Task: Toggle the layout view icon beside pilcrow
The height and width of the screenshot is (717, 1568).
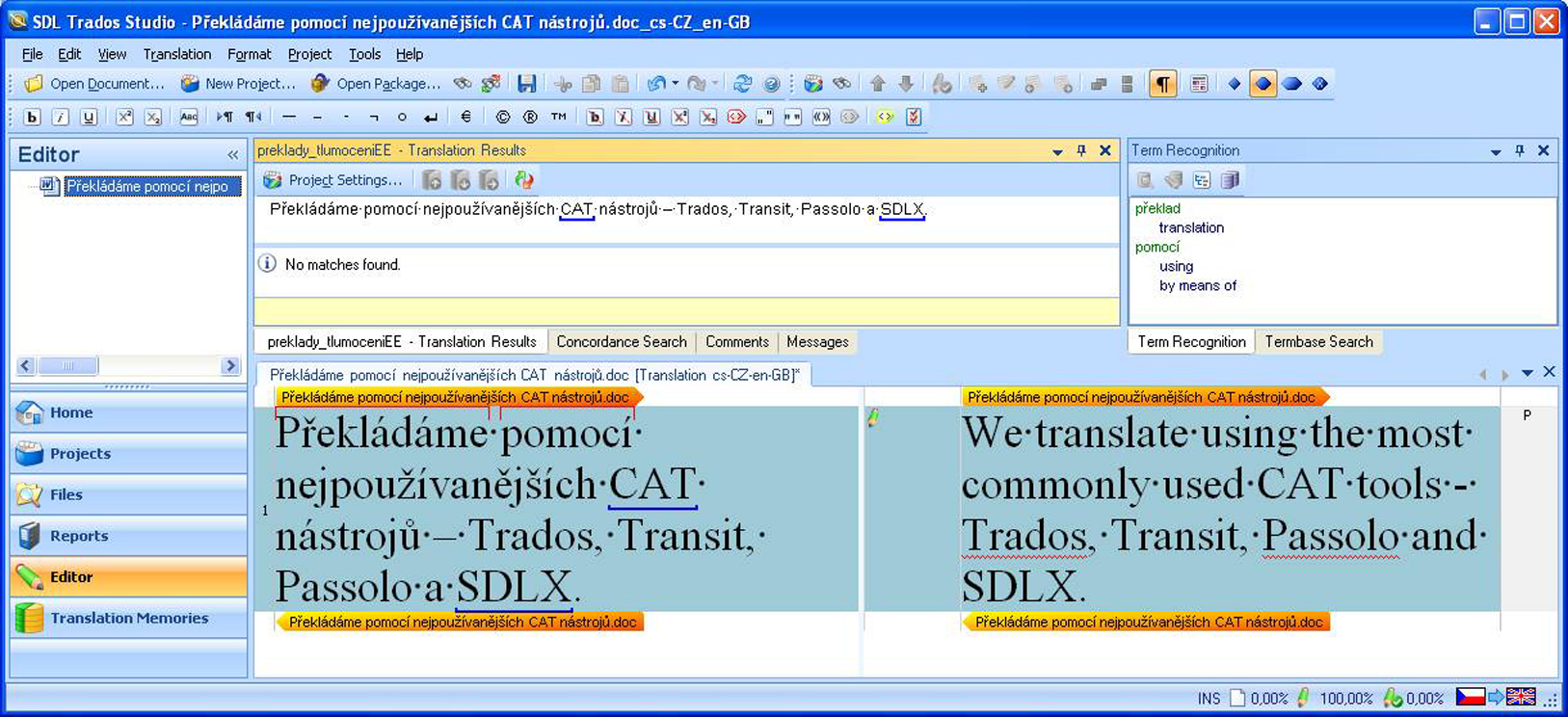Action: [x=1199, y=84]
